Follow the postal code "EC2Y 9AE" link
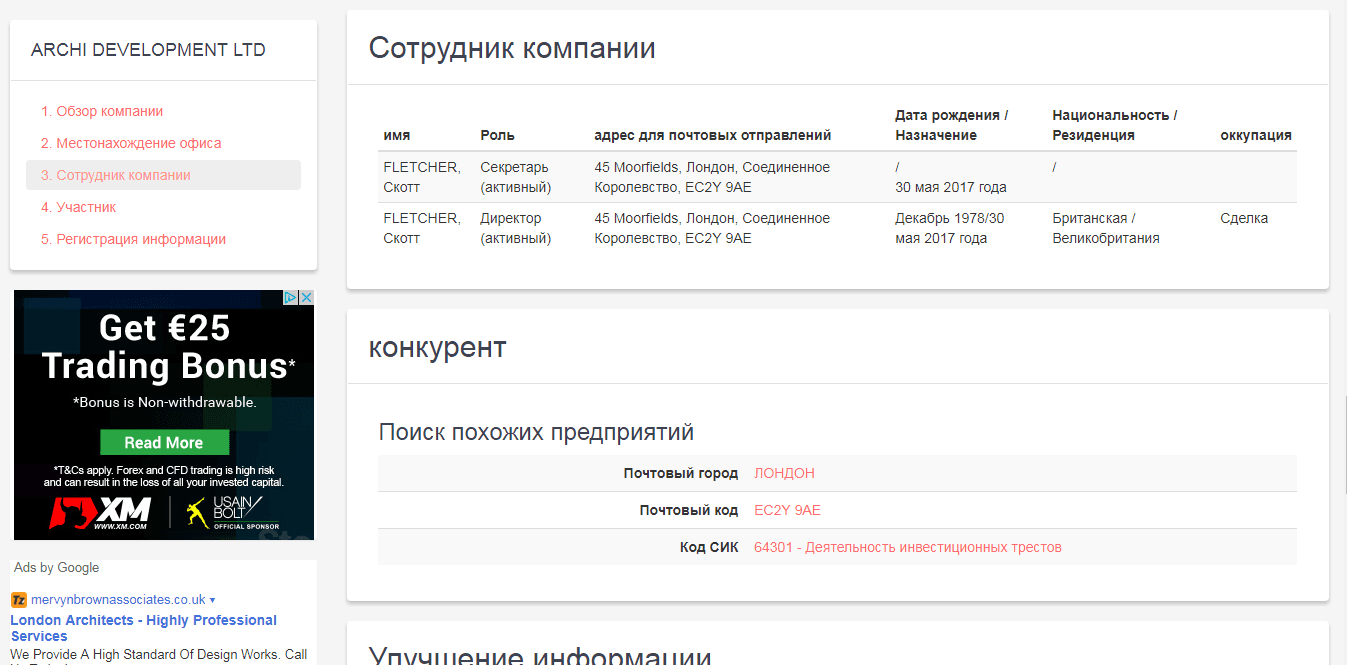This screenshot has width=1347, height=665. [x=786, y=509]
